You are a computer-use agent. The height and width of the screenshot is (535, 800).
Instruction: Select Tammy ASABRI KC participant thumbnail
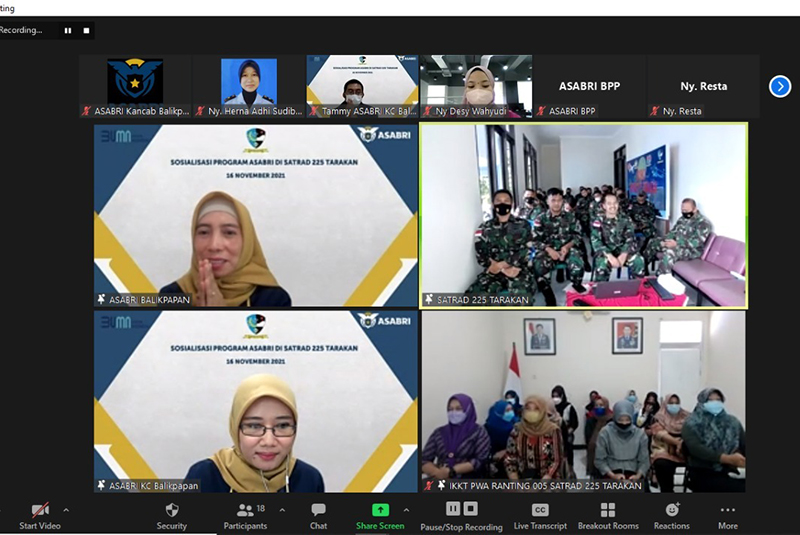point(362,86)
